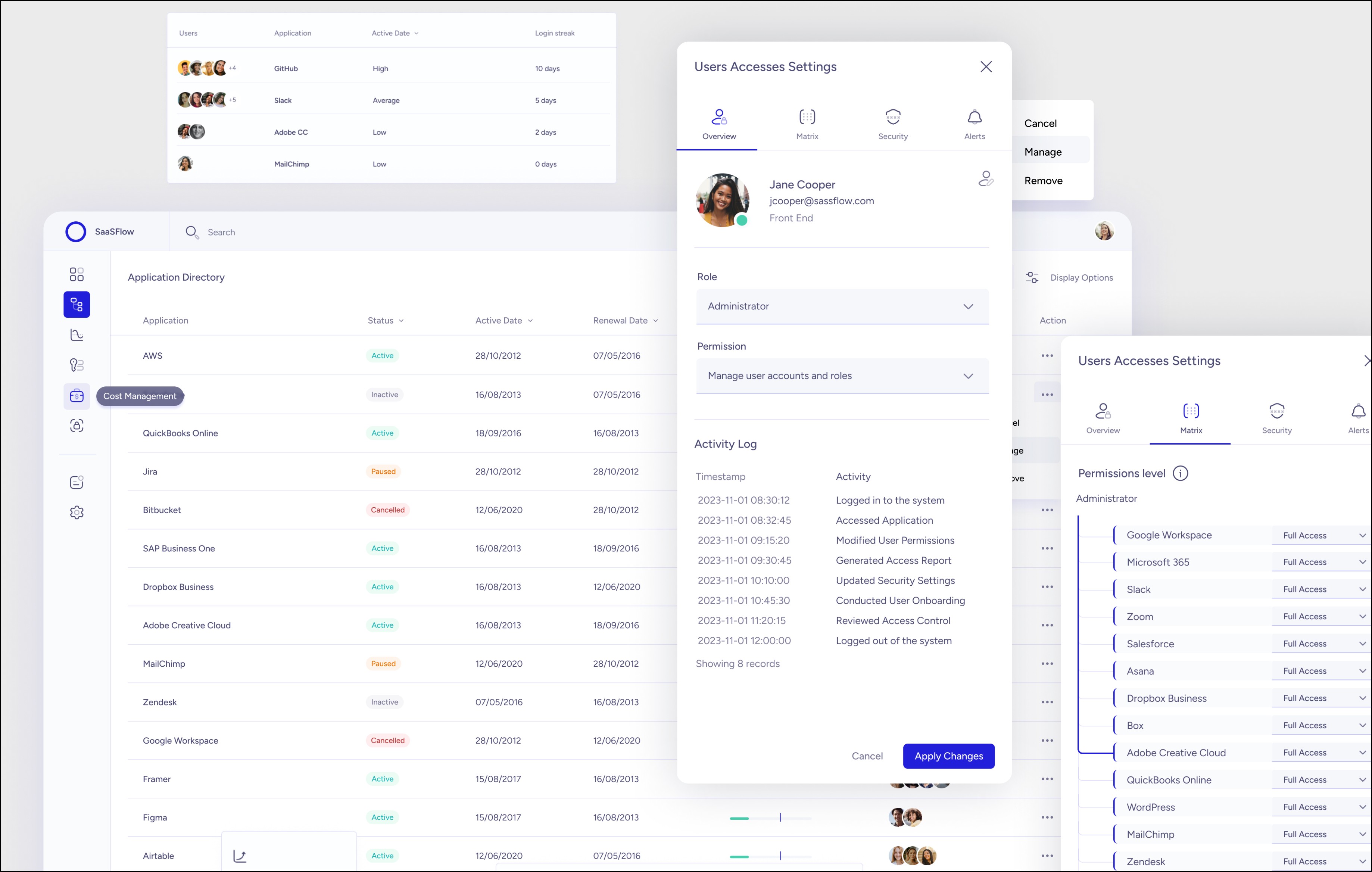Screen dimensions: 1372x872
Task: Select the Cost Management briefcase icon
Action: click(x=77, y=396)
